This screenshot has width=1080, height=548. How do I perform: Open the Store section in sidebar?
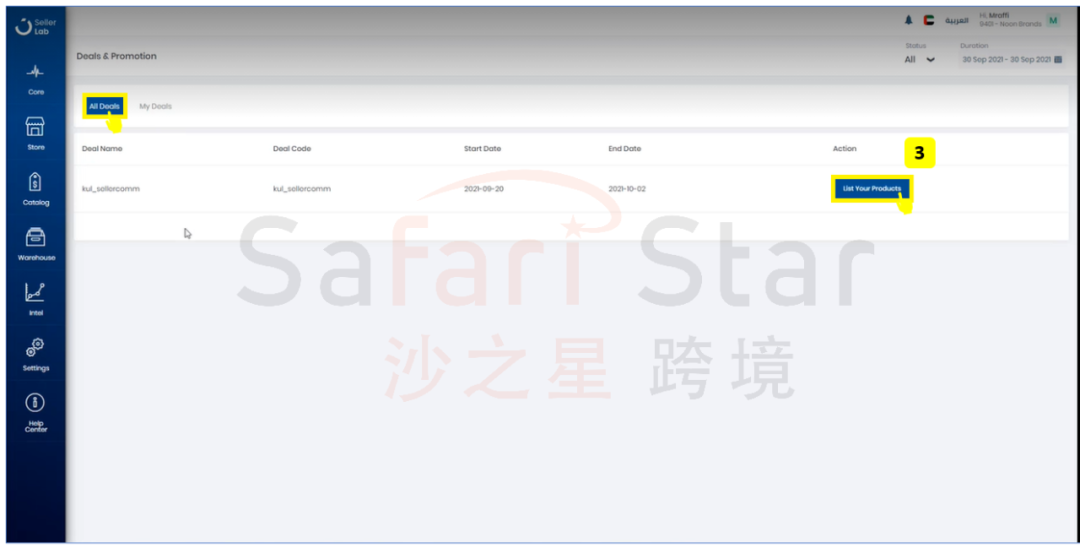tap(36, 134)
